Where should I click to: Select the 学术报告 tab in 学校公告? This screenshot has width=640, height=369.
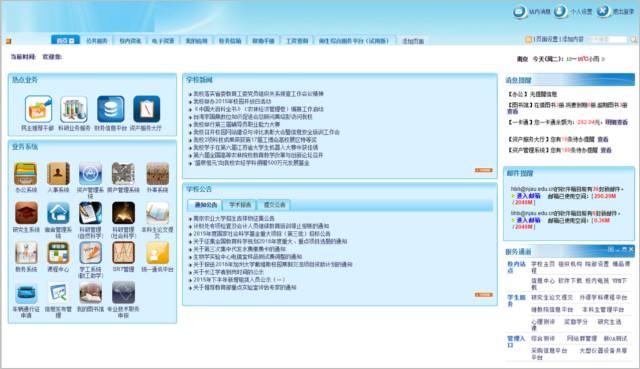[x=240, y=205]
